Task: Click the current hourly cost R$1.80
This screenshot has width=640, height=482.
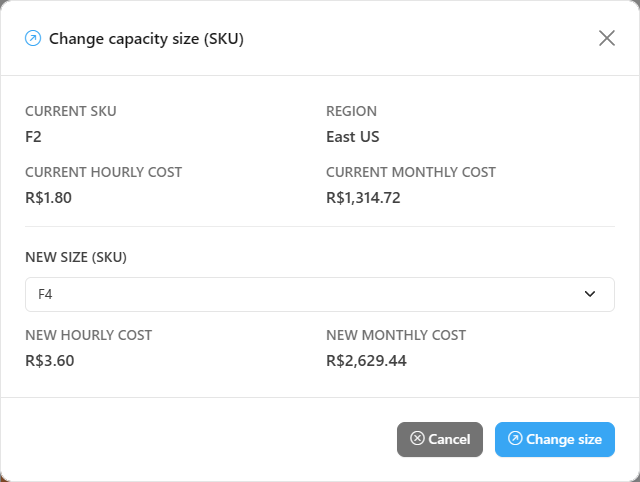Action: click(49, 198)
